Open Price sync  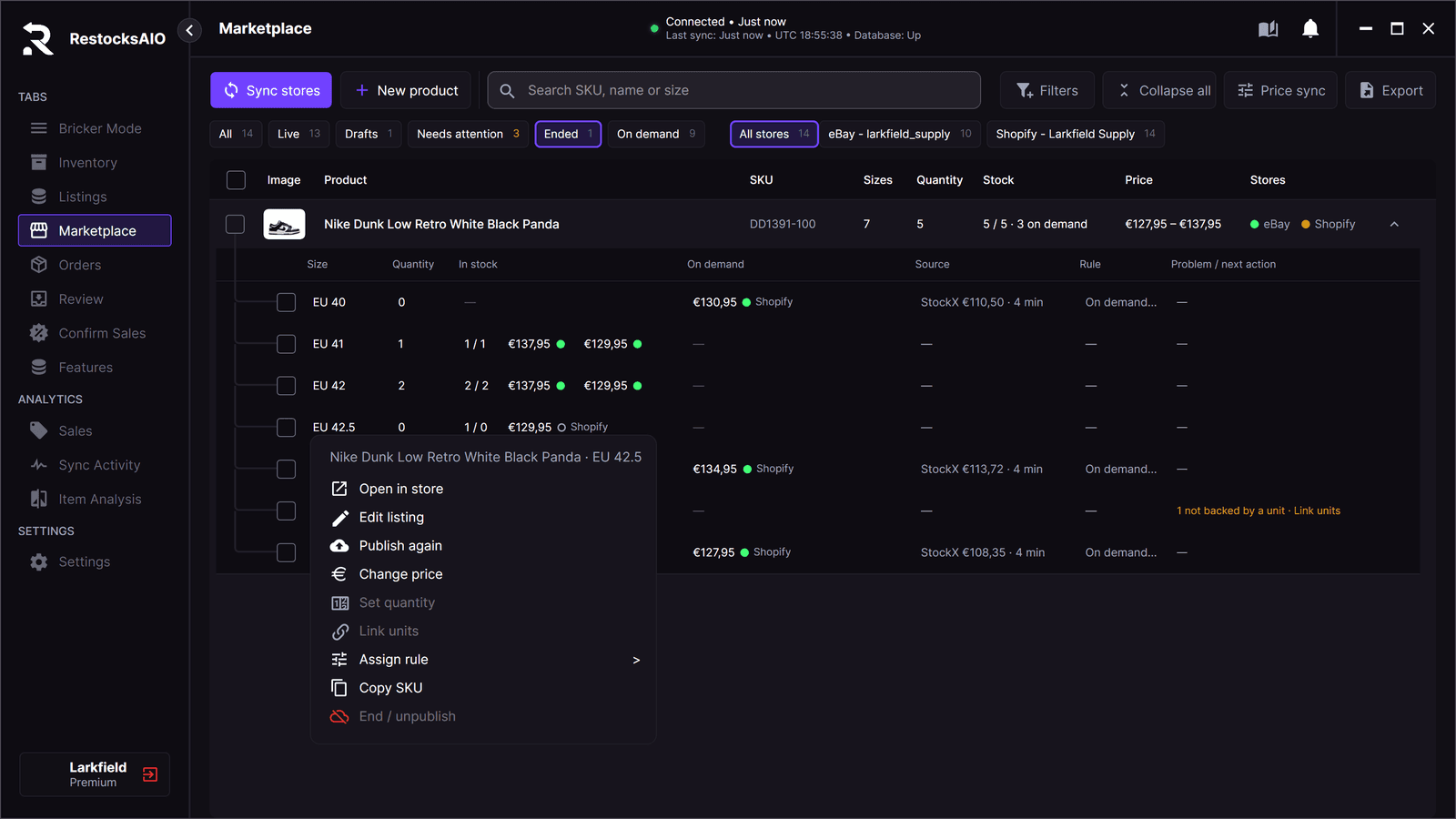(x=1280, y=90)
